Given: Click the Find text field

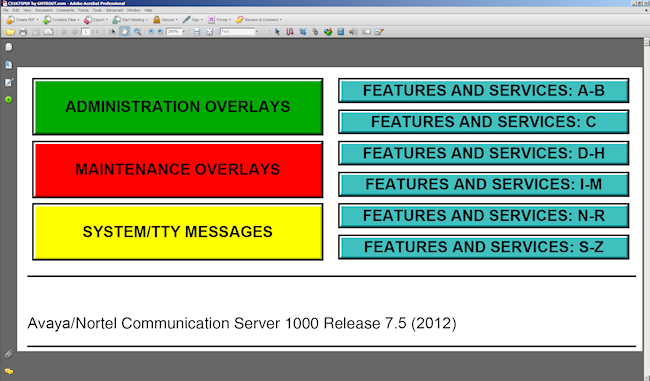Looking at the screenshot, I should (237, 32).
